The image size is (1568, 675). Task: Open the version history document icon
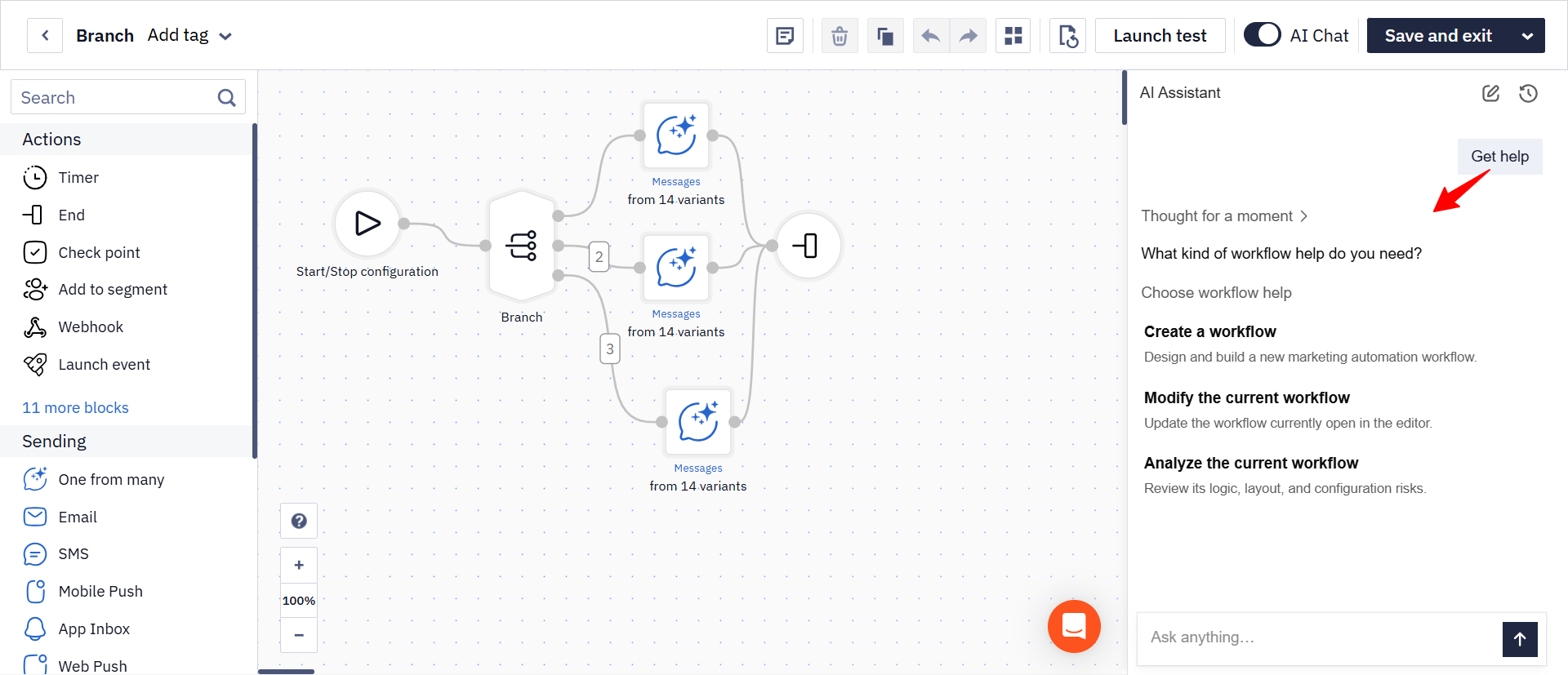[x=1067, y=36]
